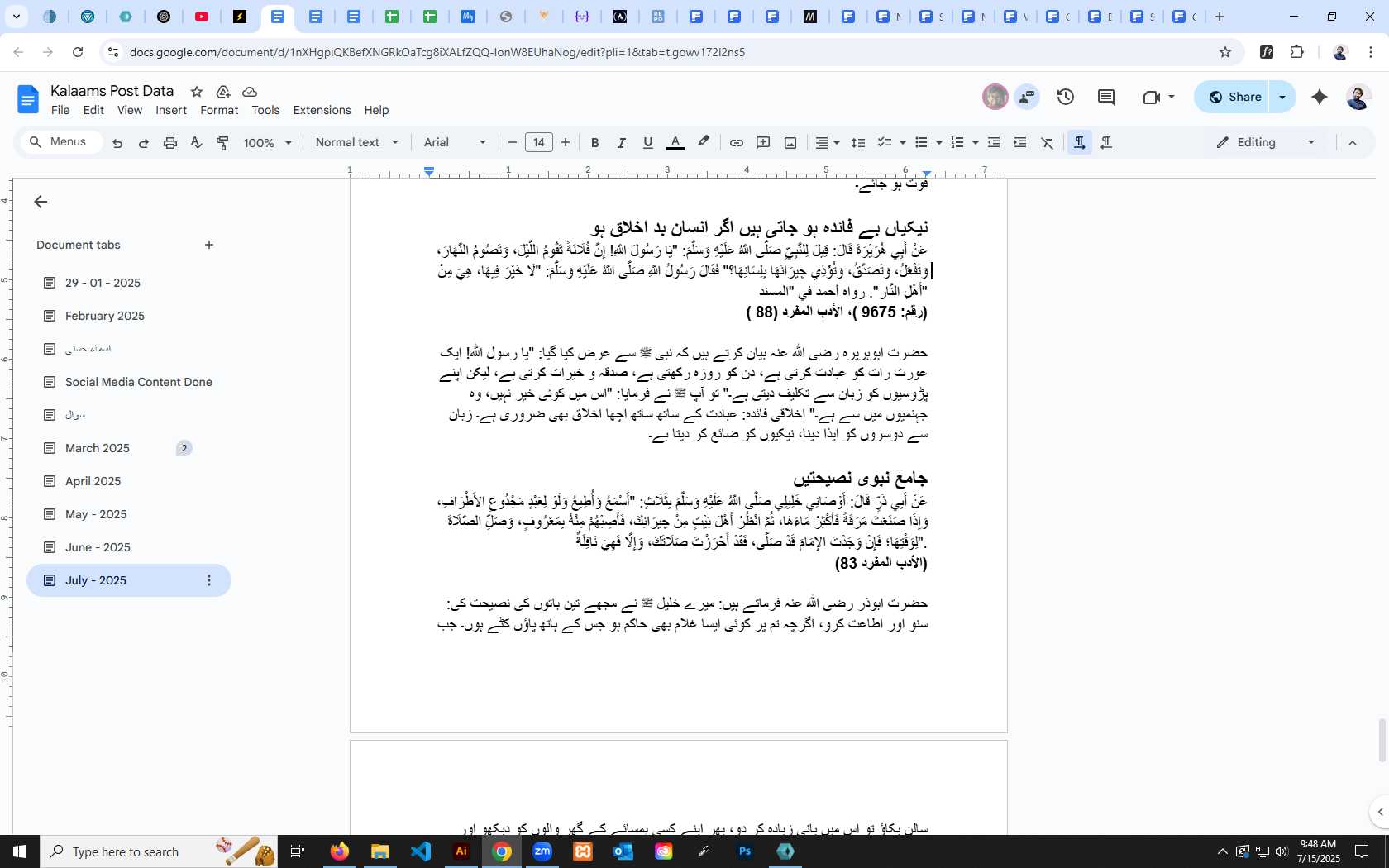This screenshot has width=1389, height=868.
Task: Close the document tabs panel arrow
Action: pos(41,202)
